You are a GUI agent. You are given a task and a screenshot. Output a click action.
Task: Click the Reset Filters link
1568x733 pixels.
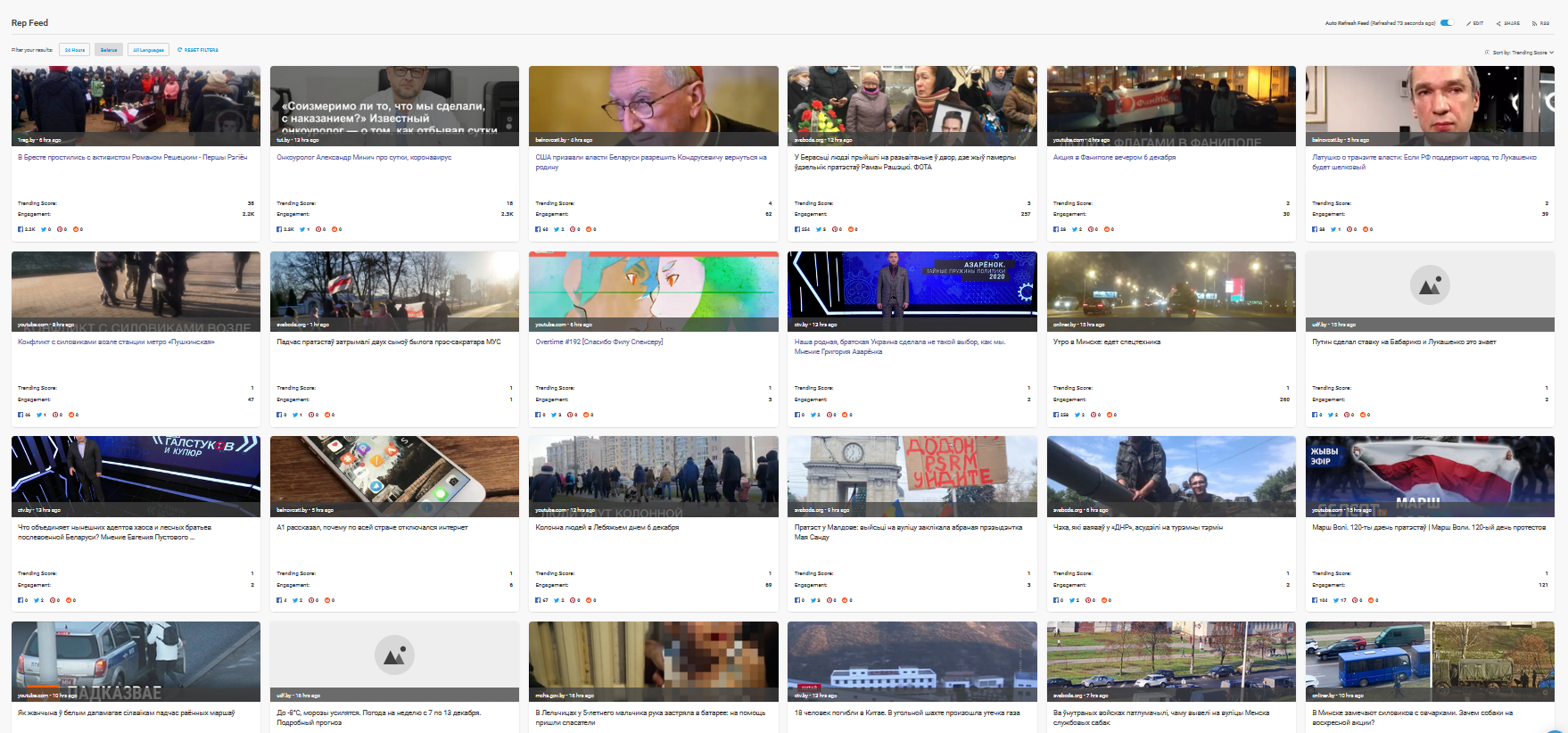[x=198, y=50]
